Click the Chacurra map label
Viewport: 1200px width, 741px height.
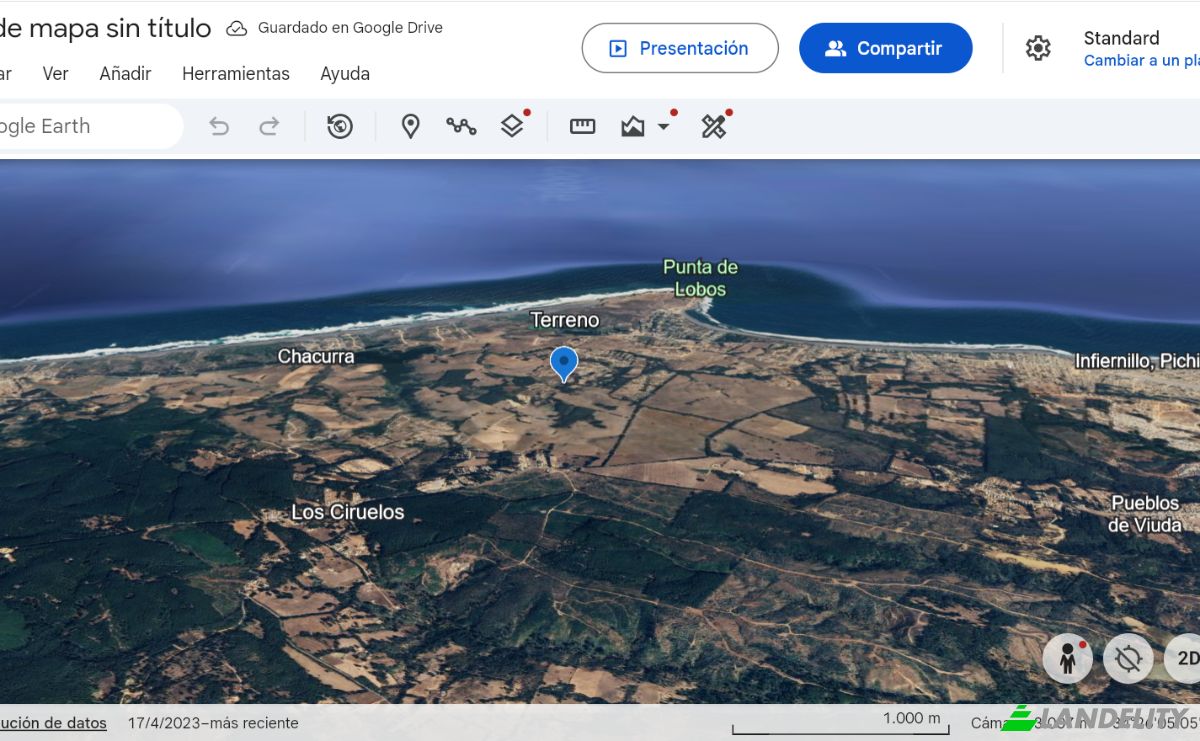point(316,356)
